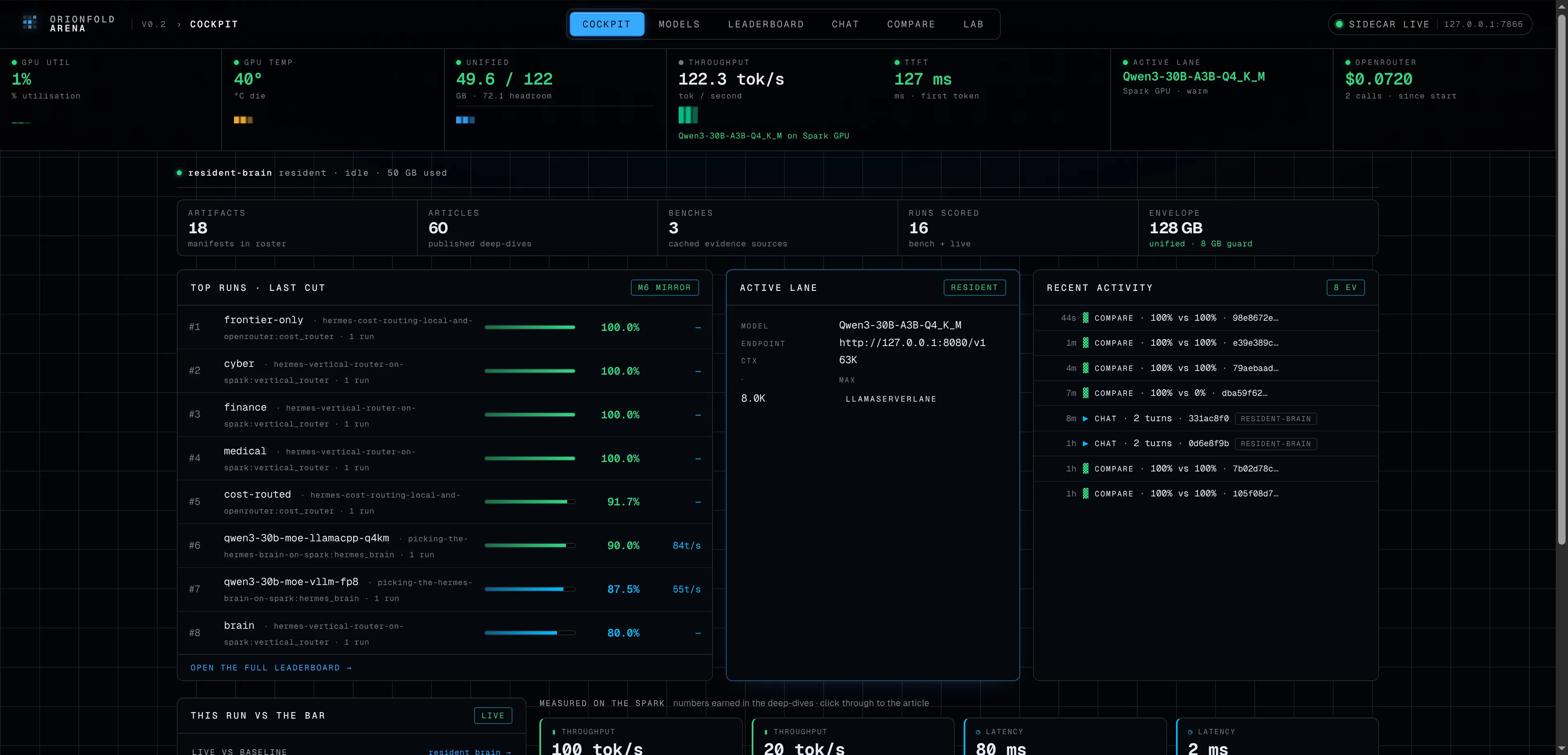Click the Runs Scored 16 stat card
Image resolution: width=1568 pixels, height=755 pixels.
pyautogui.click(x=1018, y=228)
